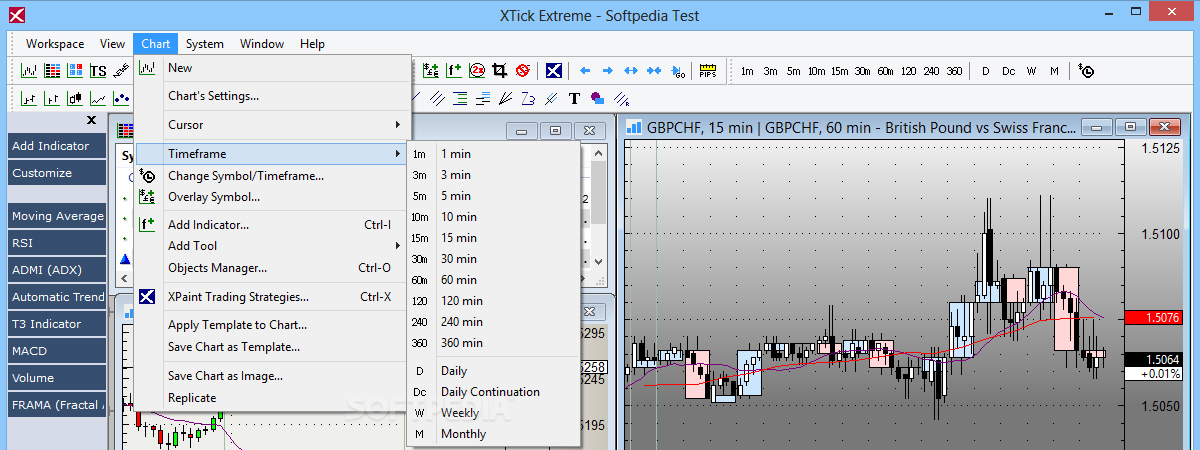This screenshot has width=1200, height=450.
Task: Open the Workspace menu
Action: [55, 44]
